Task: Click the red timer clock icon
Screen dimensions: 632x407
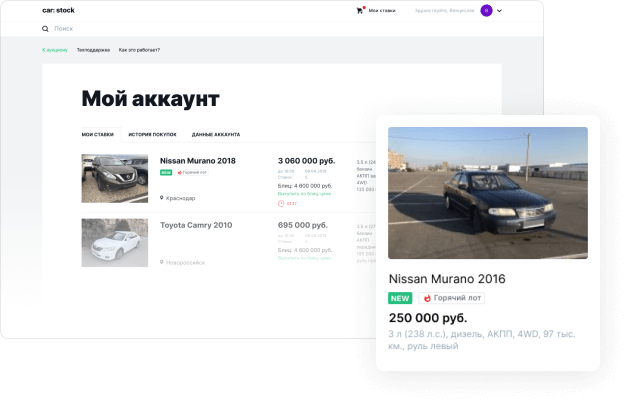Action: coord(281,203)
